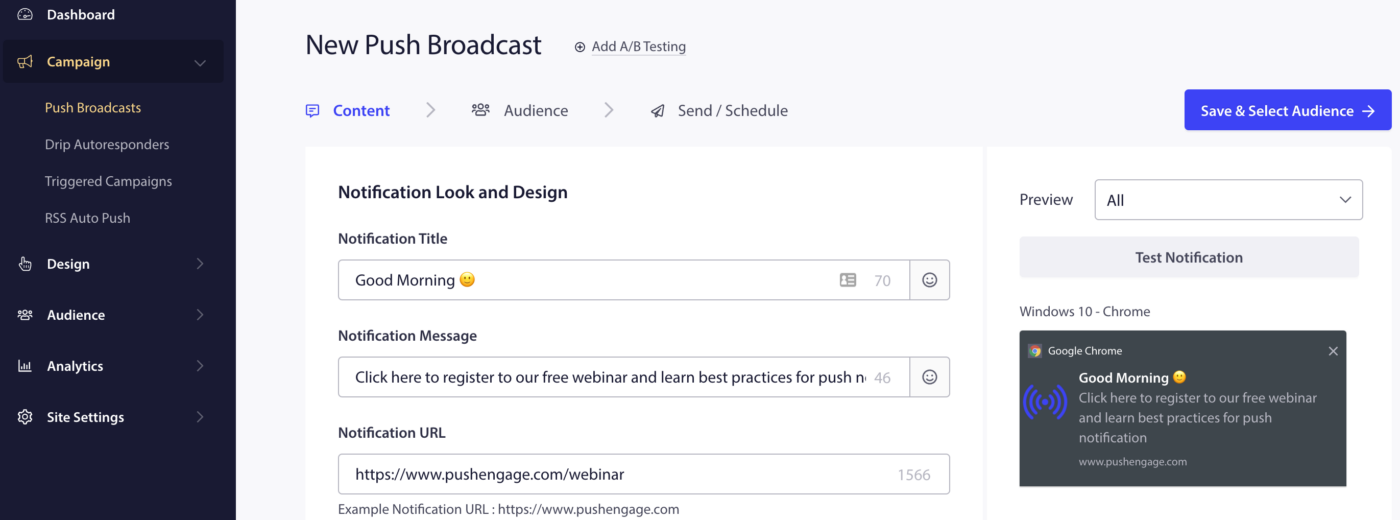The height and width of the screenshot is (520, 1400).
Task: Click Add A/B Testing link
Action: (630, 47)
